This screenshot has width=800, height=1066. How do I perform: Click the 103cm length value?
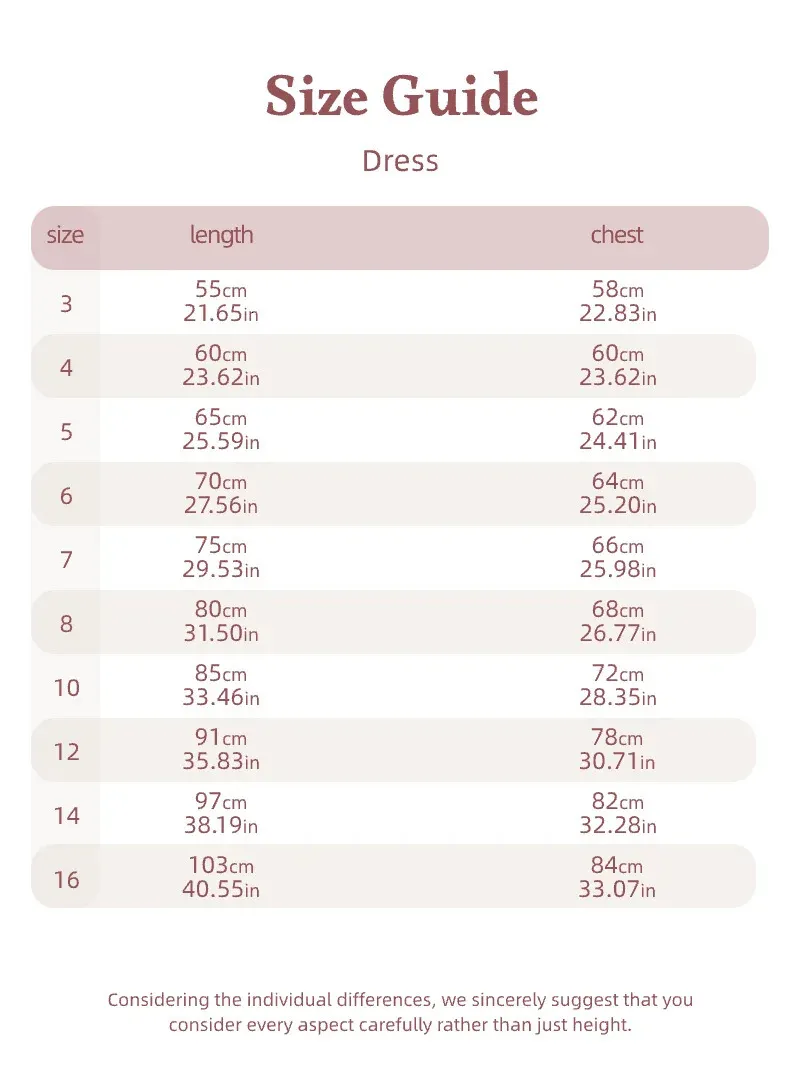221,866
